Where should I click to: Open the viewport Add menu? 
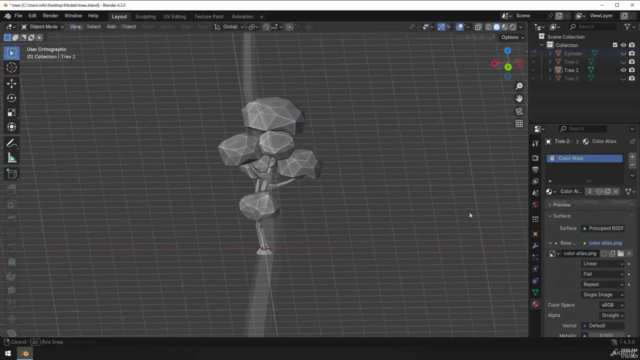(x=111, y=27)
